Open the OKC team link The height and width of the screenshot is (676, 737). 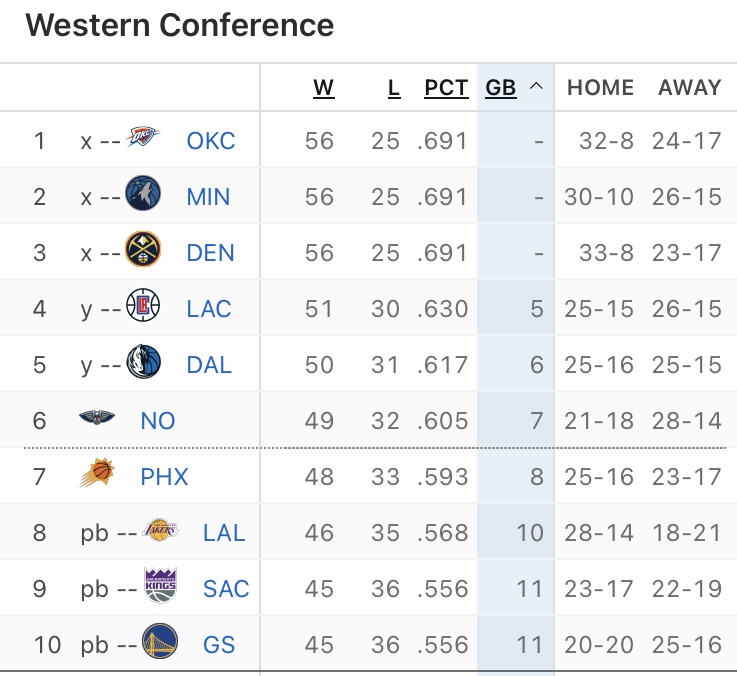[x=211, y=140]
